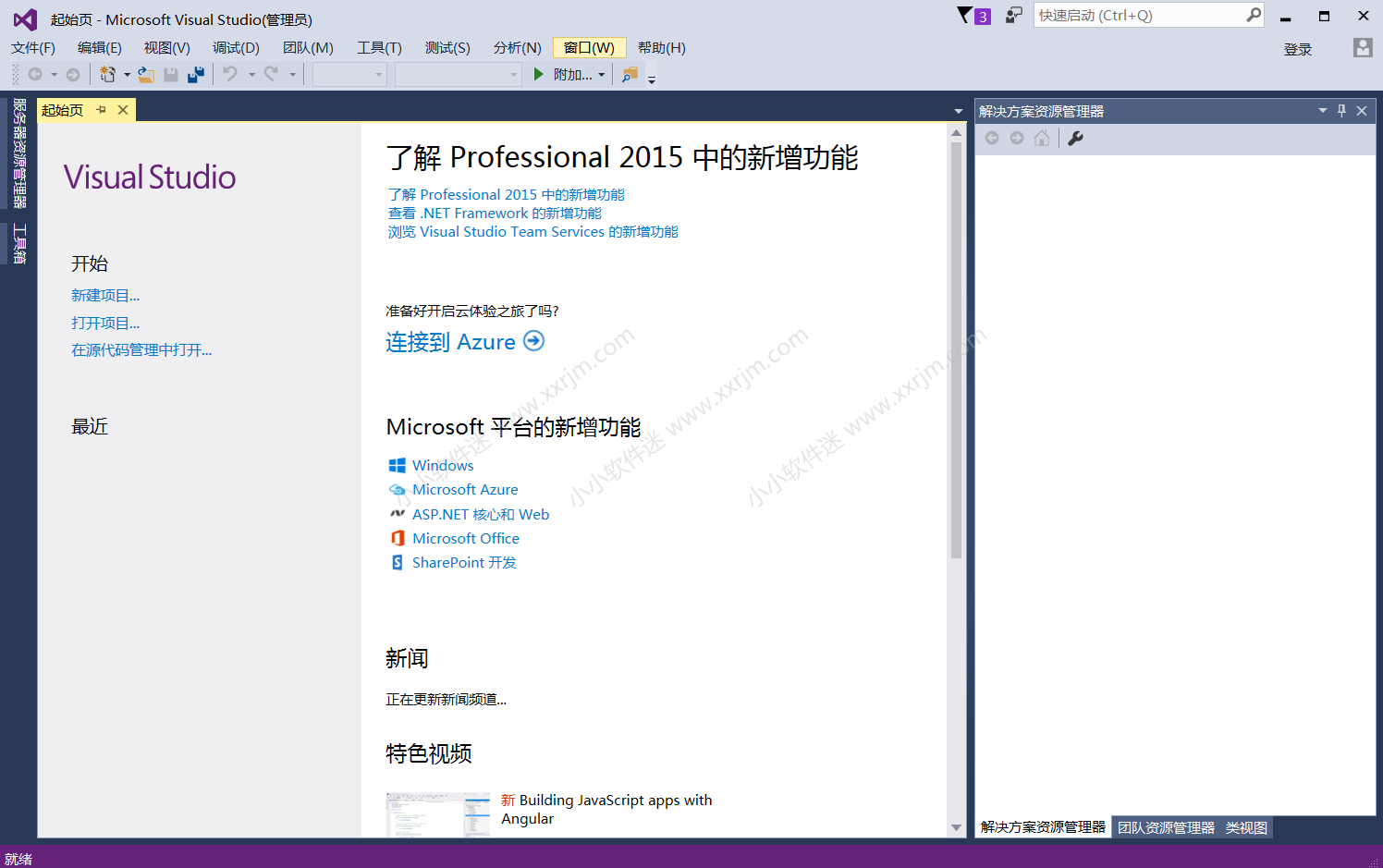Image resolution: width=1383 pixels, height=868 pixels.
Task: Click the Building JavaScript apps video thumbnail
Action: [438, 814]
